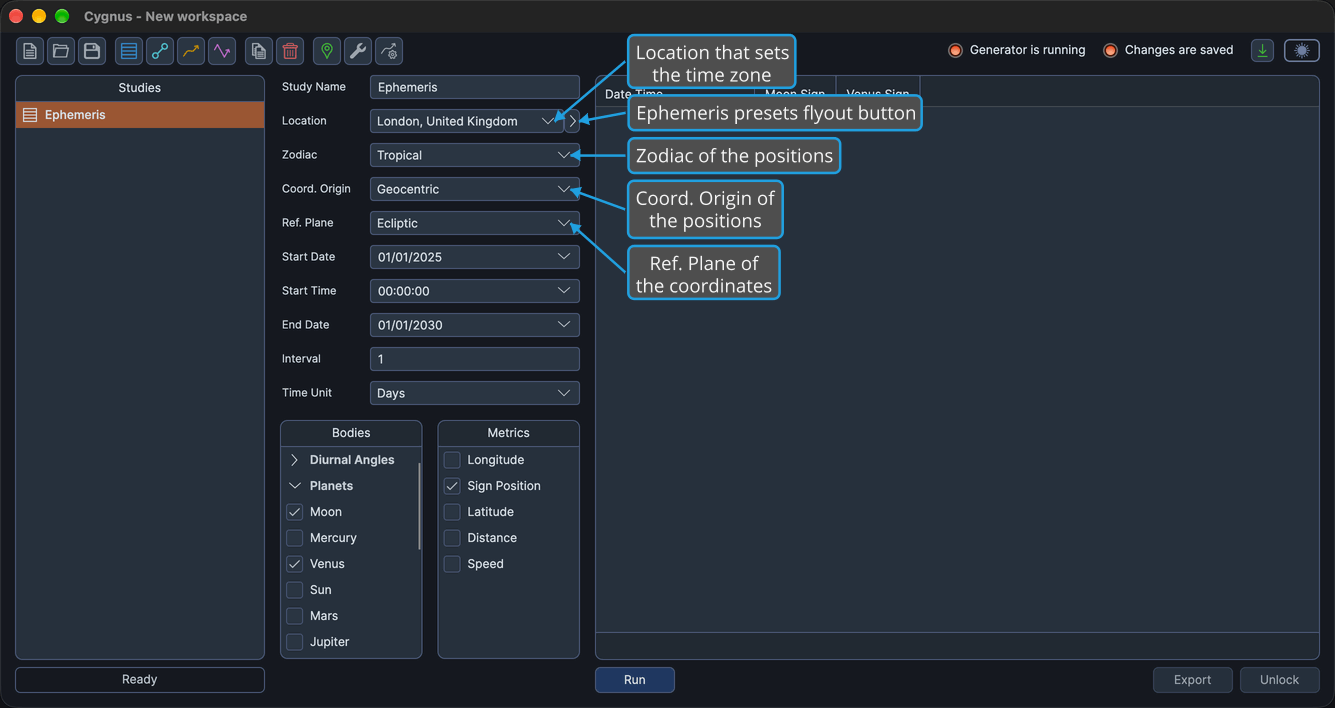Click the teal two-node connector icon
1335x708 pixels.
pos(160,51)
